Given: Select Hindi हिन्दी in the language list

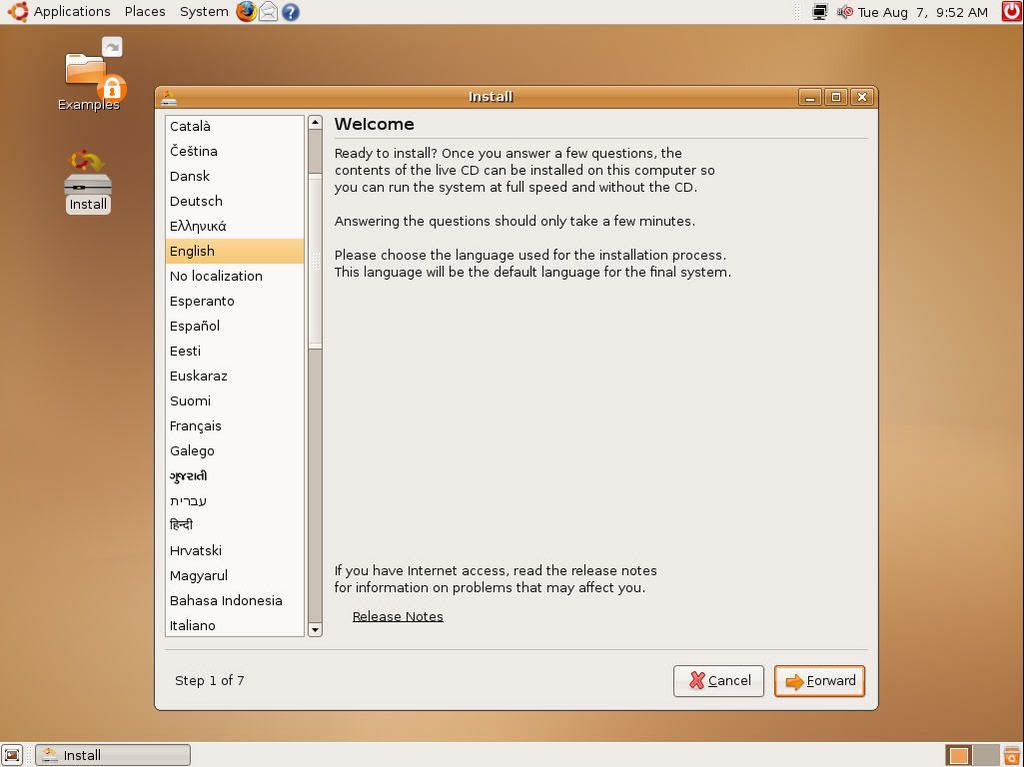Looking at the screenshot, I should (x=234, y=525).
